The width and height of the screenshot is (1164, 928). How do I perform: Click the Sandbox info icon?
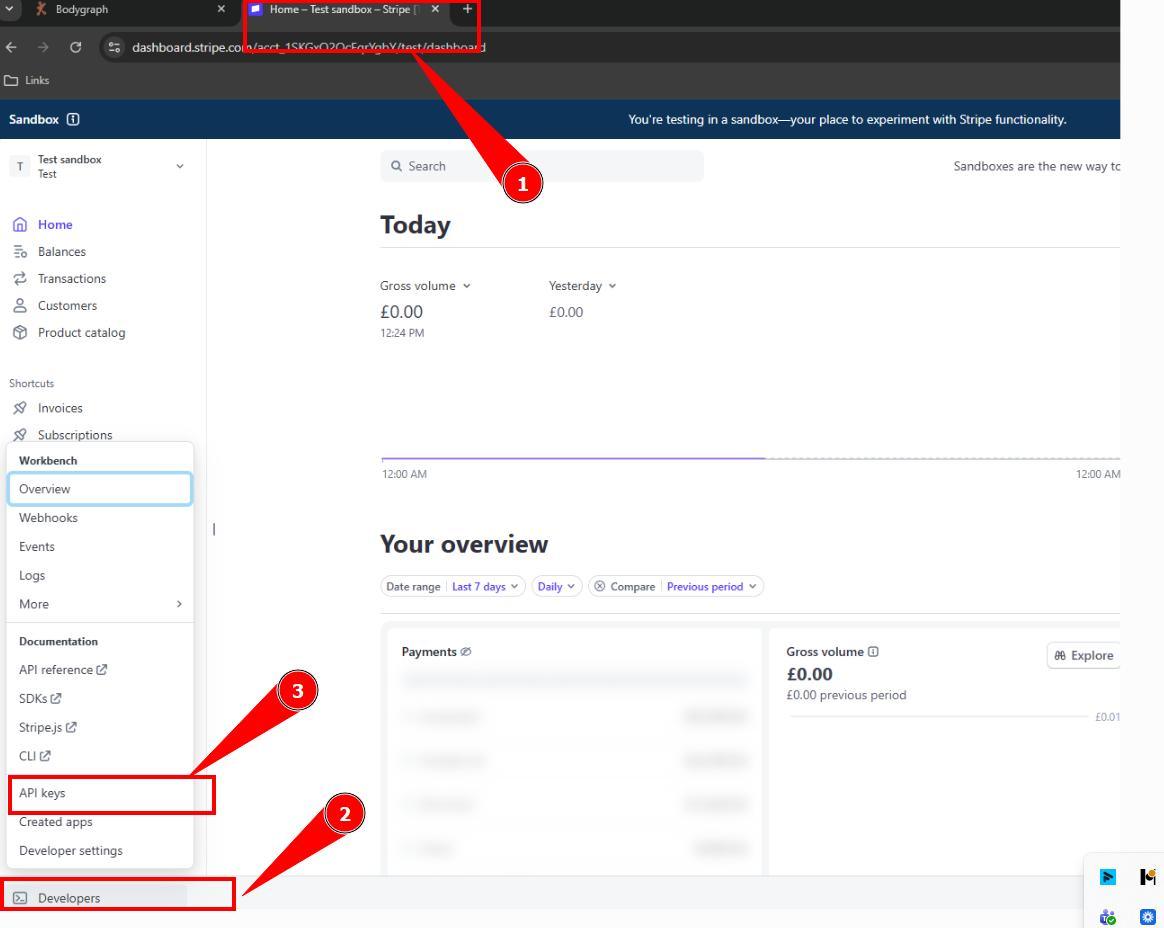pos(73,119)
